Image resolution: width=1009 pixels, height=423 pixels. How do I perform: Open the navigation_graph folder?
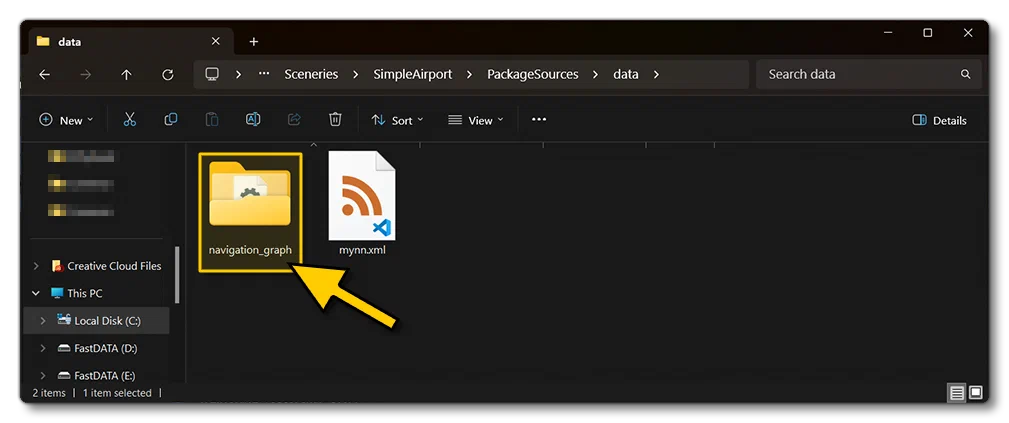point(250,212)
